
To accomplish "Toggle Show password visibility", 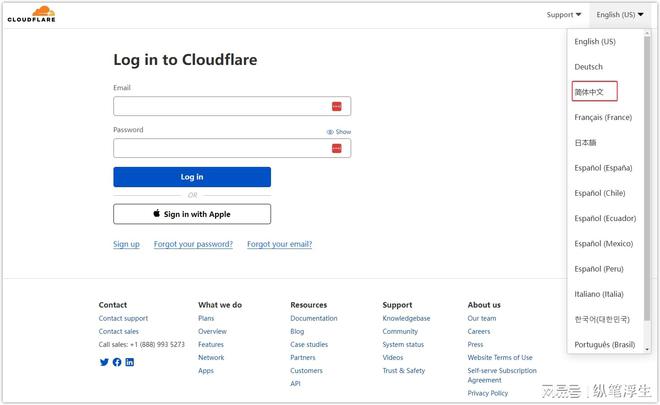I will coord(338,132).
